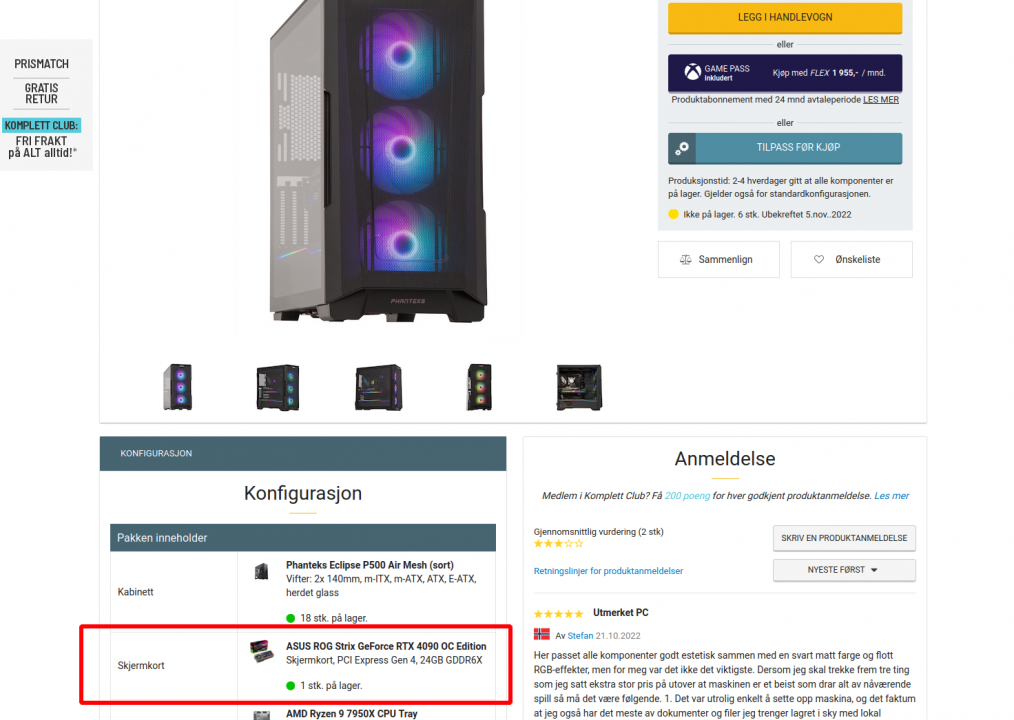The height and width of the screenshot is (720, 1014).
Task: Click the yellow stock status indicator dot
Action: coord(673,214)
